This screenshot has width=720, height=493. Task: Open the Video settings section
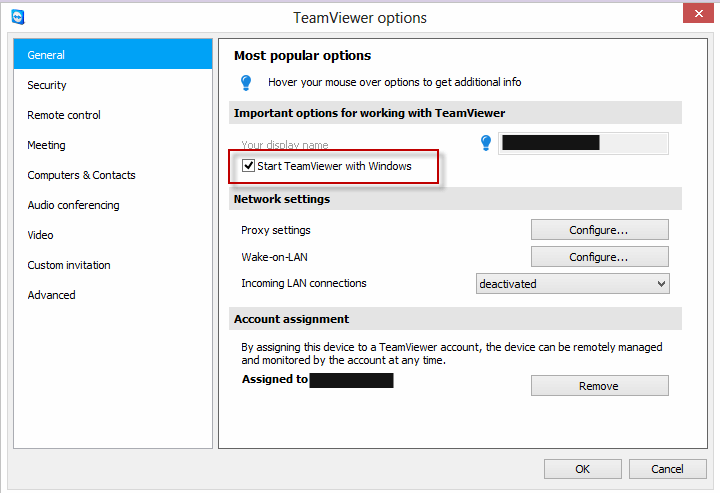[41, 235]
